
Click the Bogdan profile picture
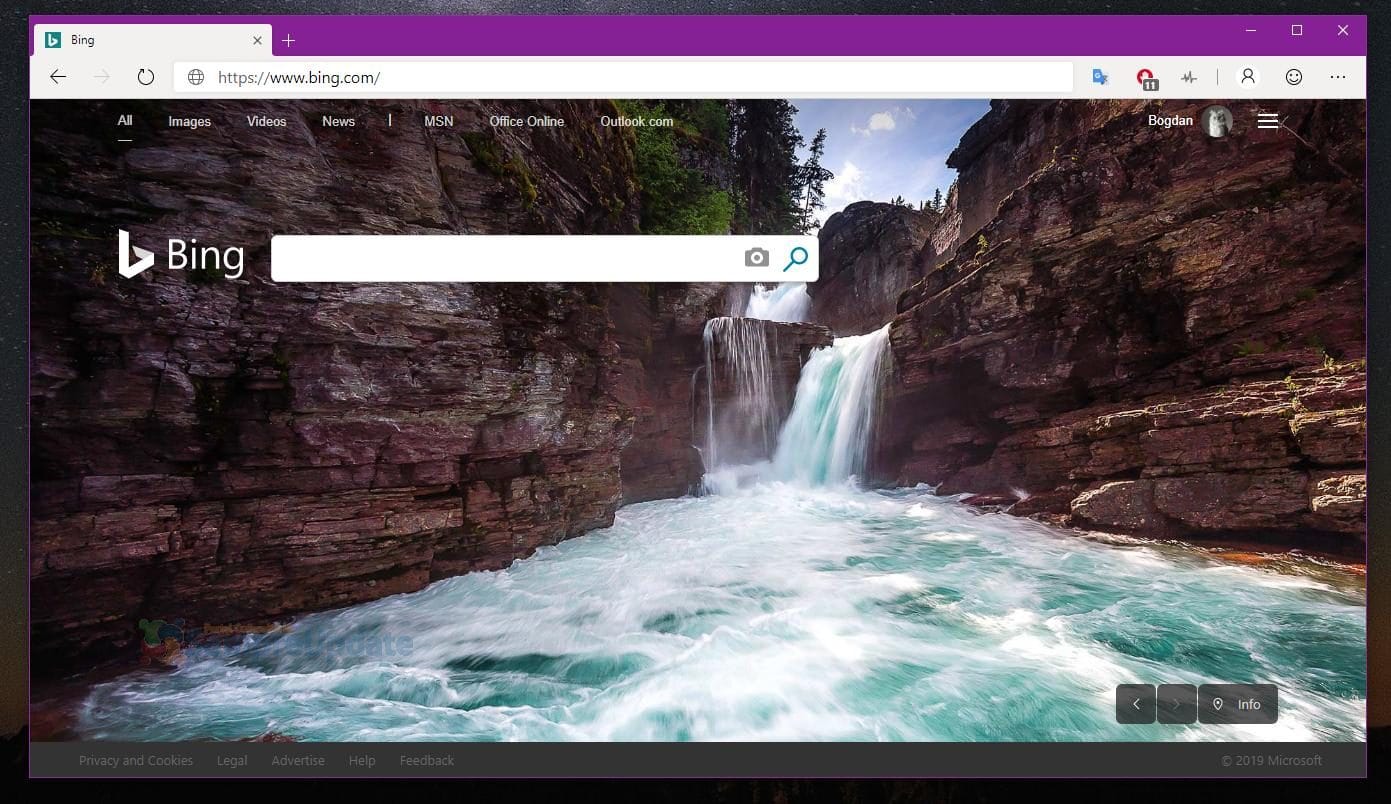(x=1217, y=121)
